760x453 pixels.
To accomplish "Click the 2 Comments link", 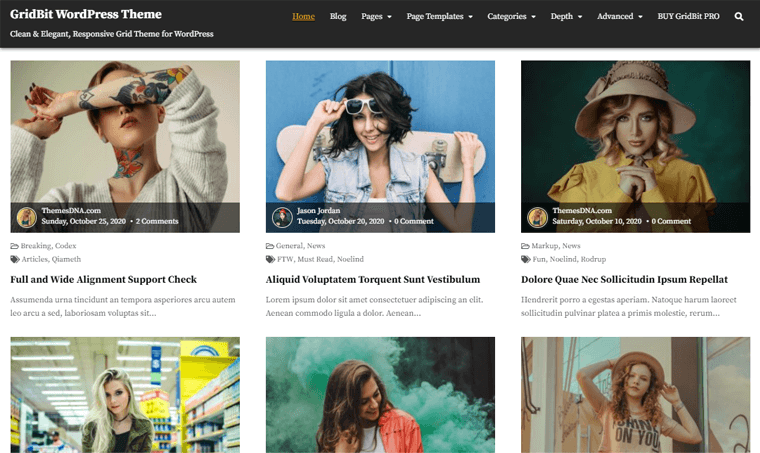I will click(x=157, y=221).
